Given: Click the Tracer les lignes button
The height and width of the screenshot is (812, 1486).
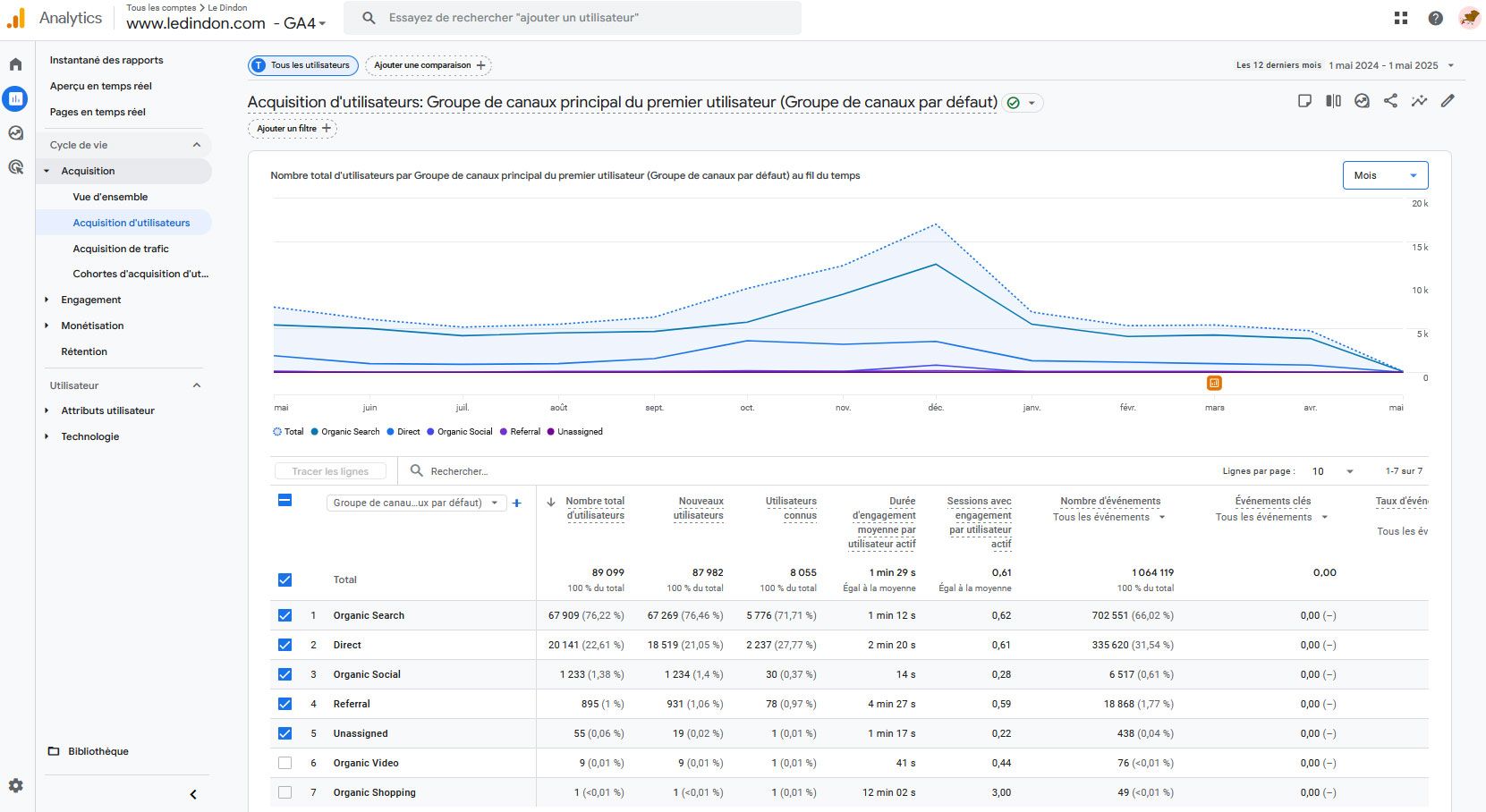Looking at the screenshot, I should pyautogui.click(x=330, y=471).
